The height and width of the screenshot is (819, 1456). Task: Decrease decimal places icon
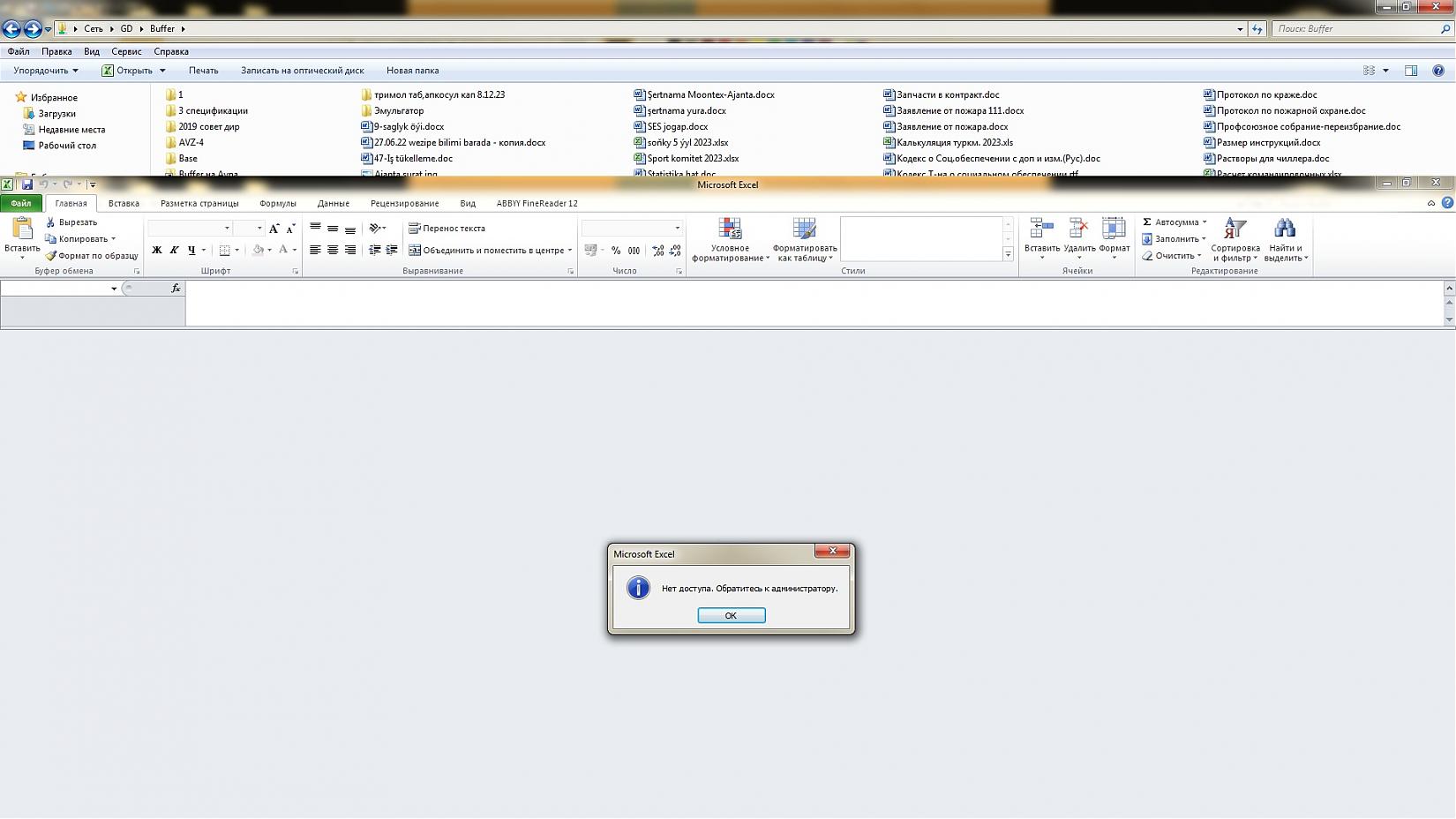[x=675, y=251]
